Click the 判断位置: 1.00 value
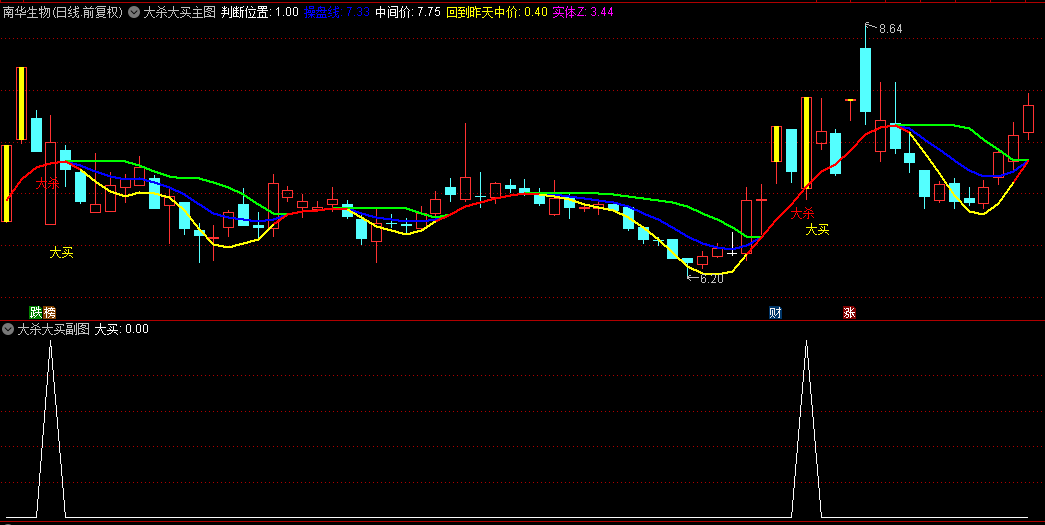Viewport: 1045px width, 525px height. (x=260, y=12)
